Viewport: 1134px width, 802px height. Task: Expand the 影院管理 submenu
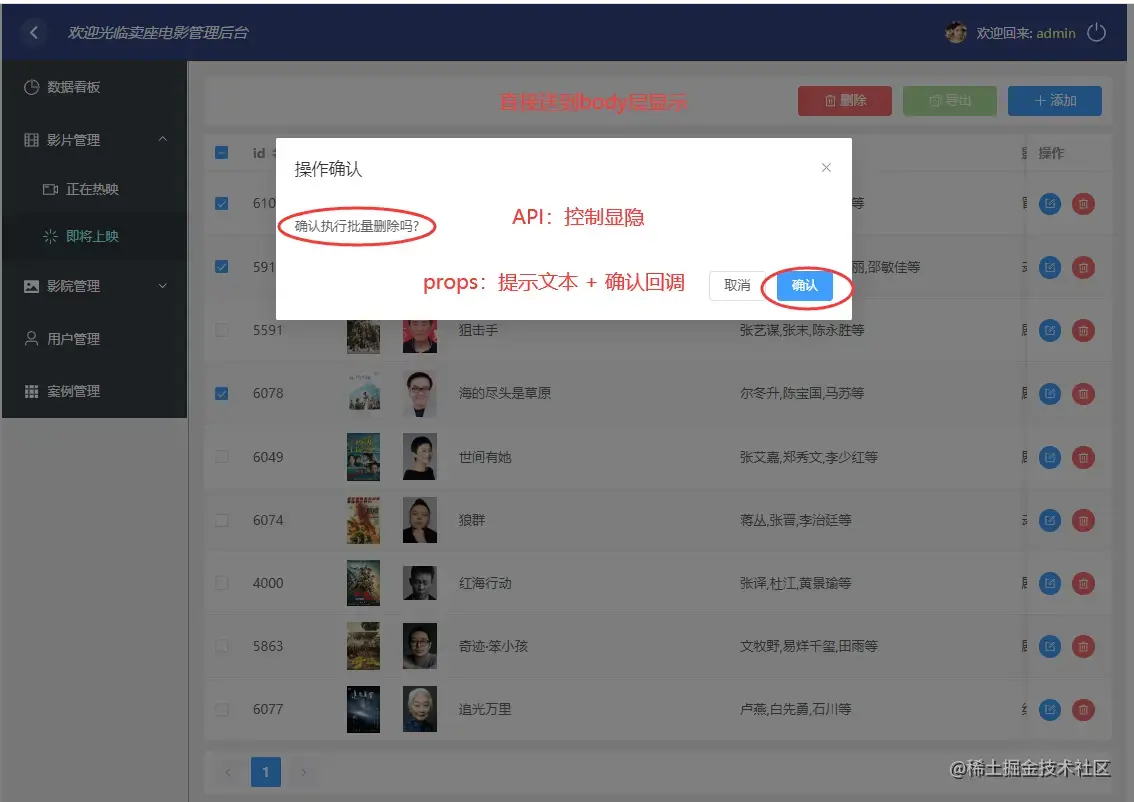tap(94, 286)
